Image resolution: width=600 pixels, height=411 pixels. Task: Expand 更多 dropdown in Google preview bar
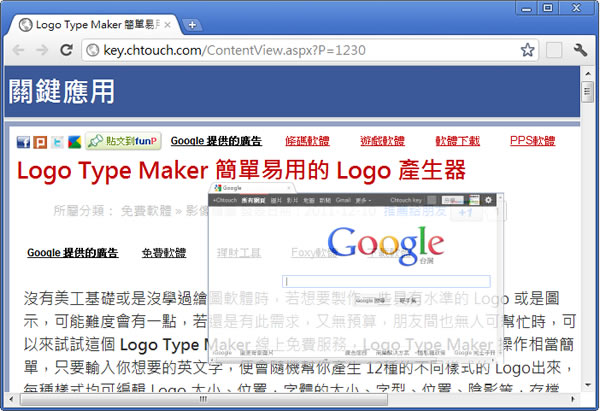point(363,200)
